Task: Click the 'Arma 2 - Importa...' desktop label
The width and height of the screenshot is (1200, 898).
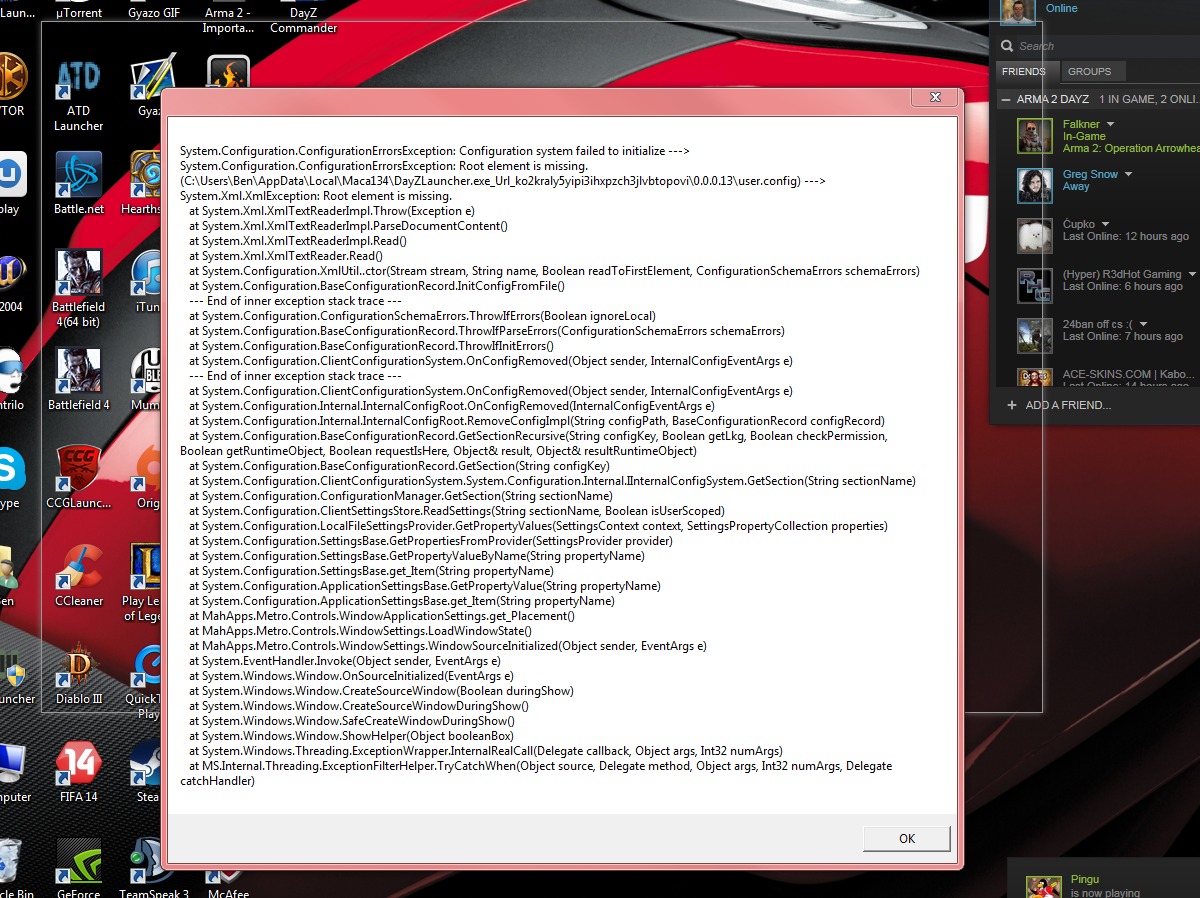Action: [228, 20]
